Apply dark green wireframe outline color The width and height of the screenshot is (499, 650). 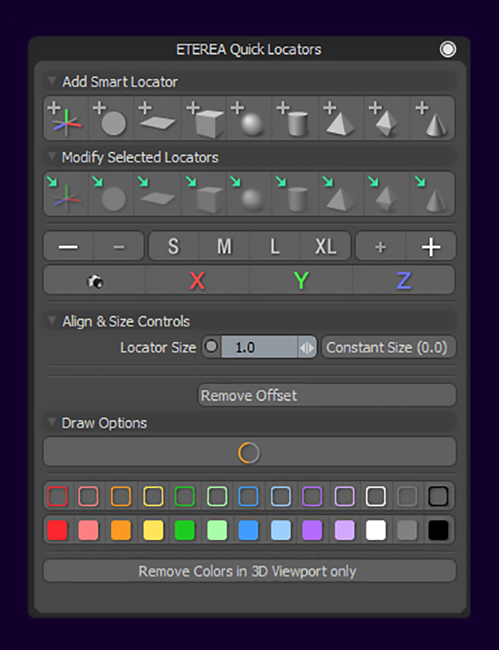tap(184, 496)
